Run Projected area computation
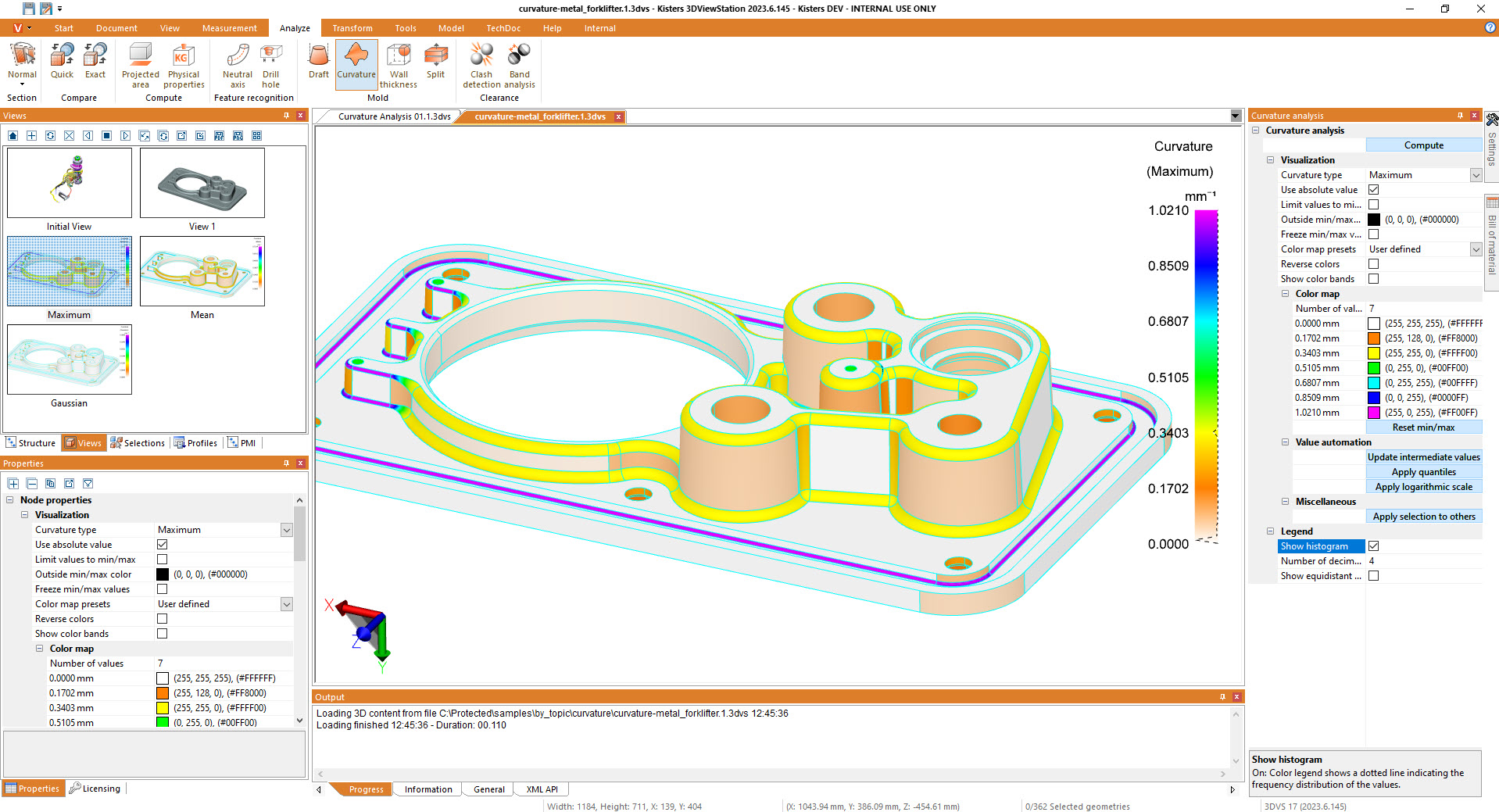This screenshot has width=1499, height=812. [140, 66]
